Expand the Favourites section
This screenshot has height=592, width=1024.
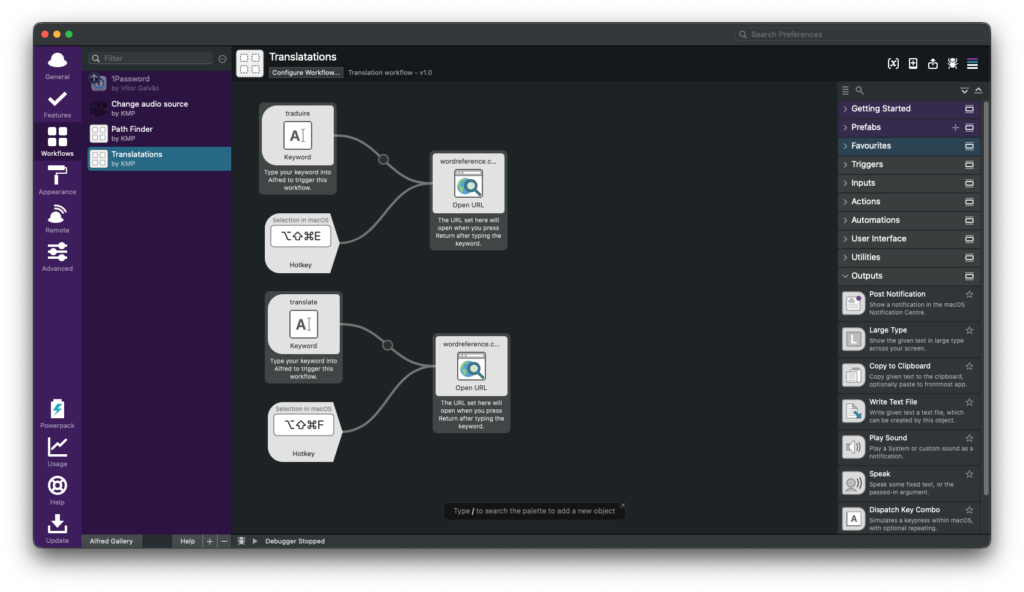(x=908, y=146)
